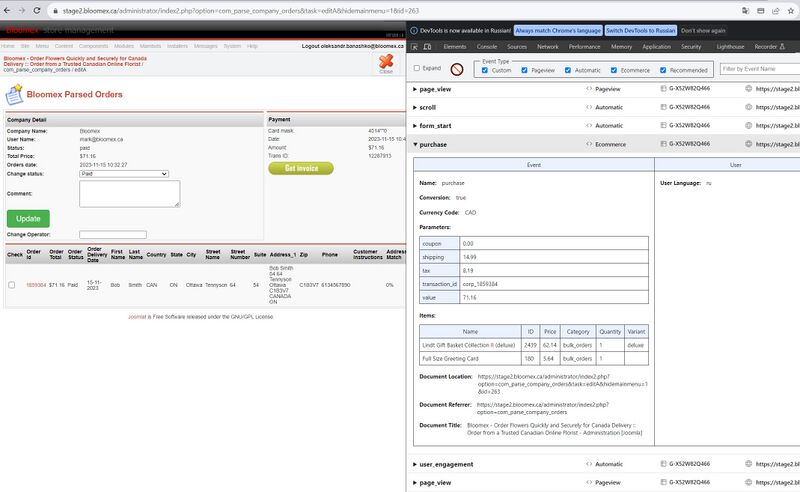Activate the DevTools inspect element icon

[414, 46]
